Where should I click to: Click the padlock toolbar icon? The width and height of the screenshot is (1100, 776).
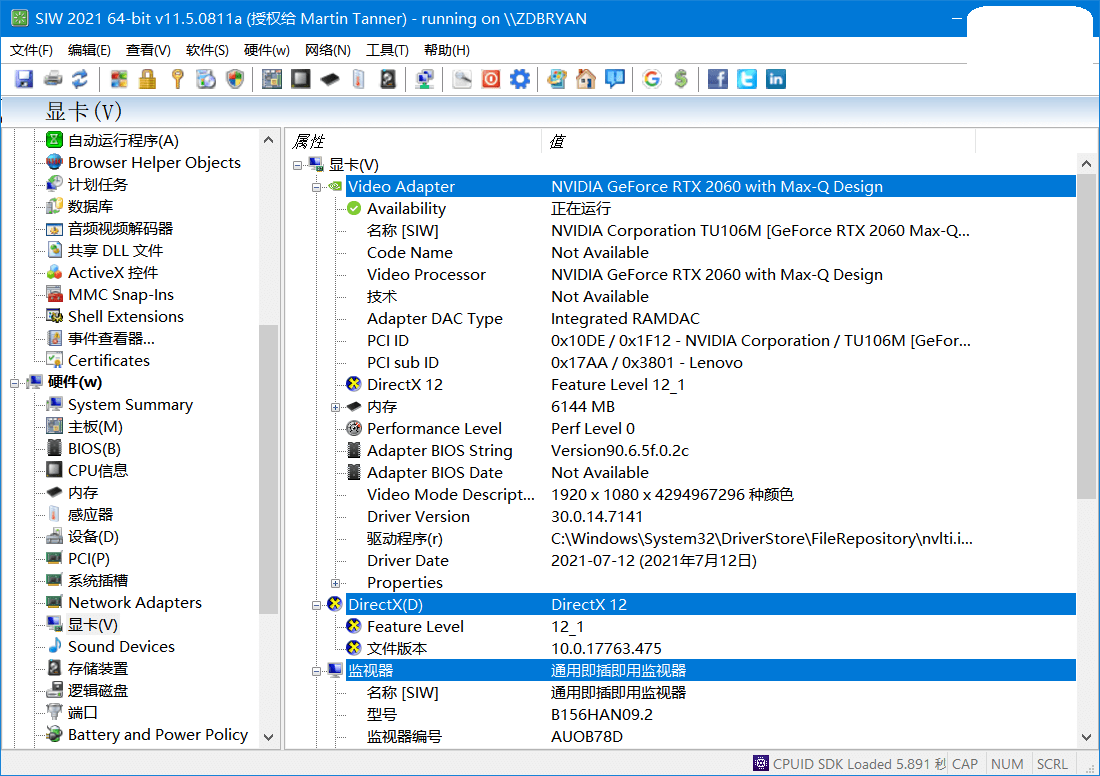(x=147, y=79)
